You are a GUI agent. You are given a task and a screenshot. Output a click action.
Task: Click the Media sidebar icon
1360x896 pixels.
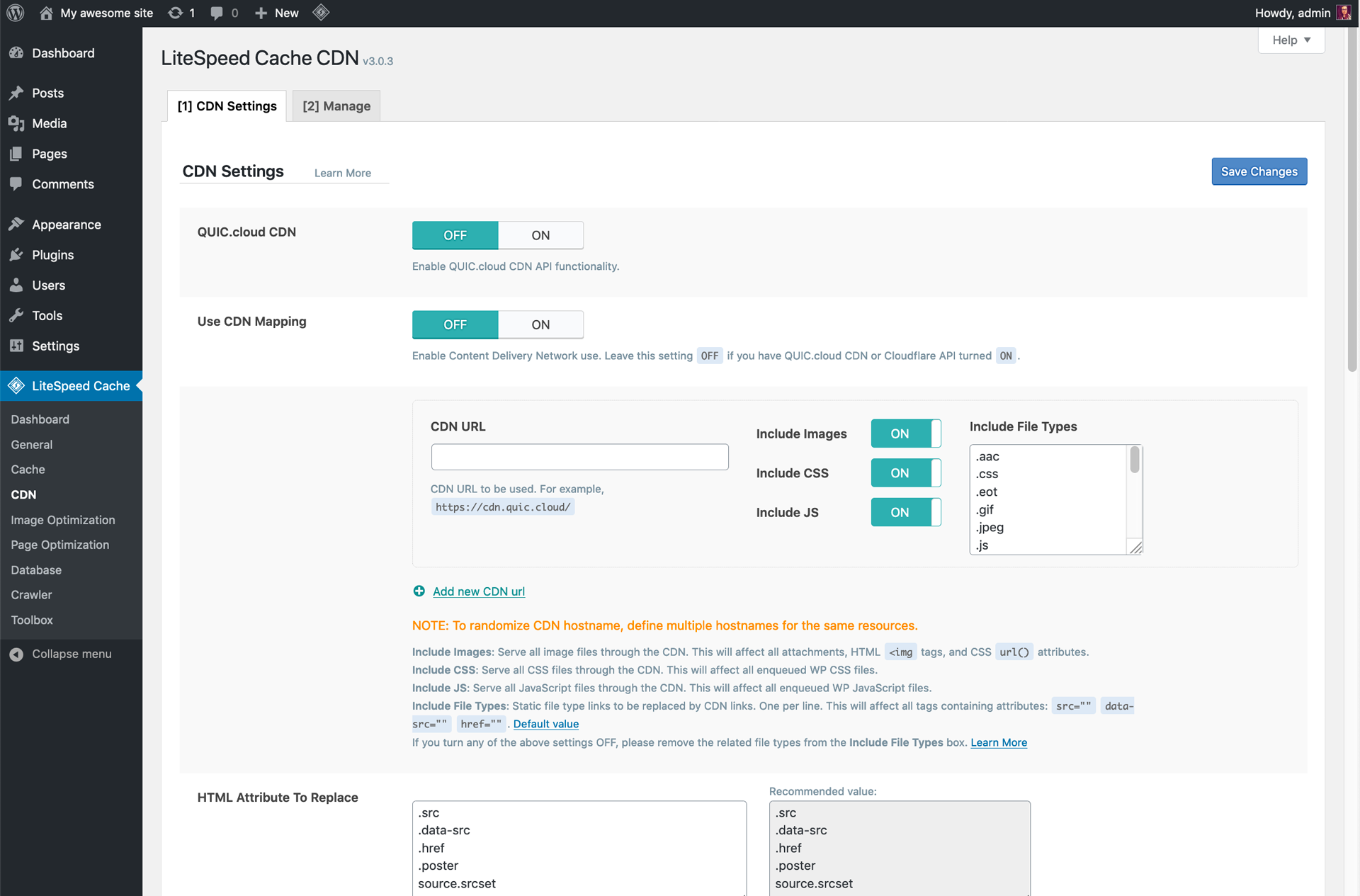[x=17, y=123]
